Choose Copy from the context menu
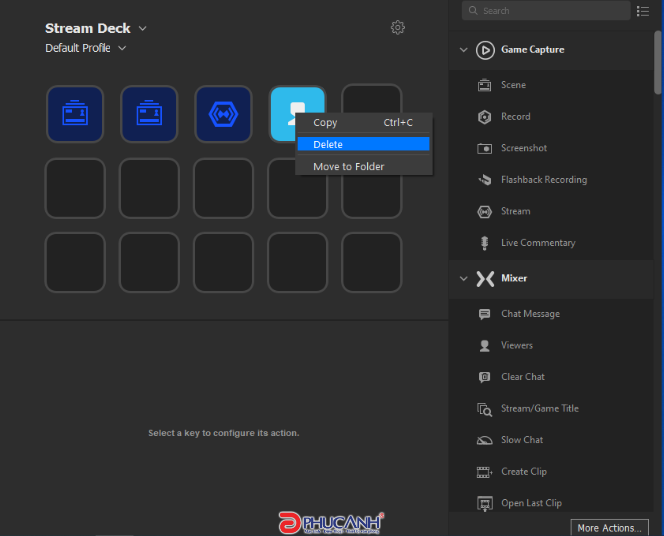Screen dimensions: 664x536 (364, 123)
